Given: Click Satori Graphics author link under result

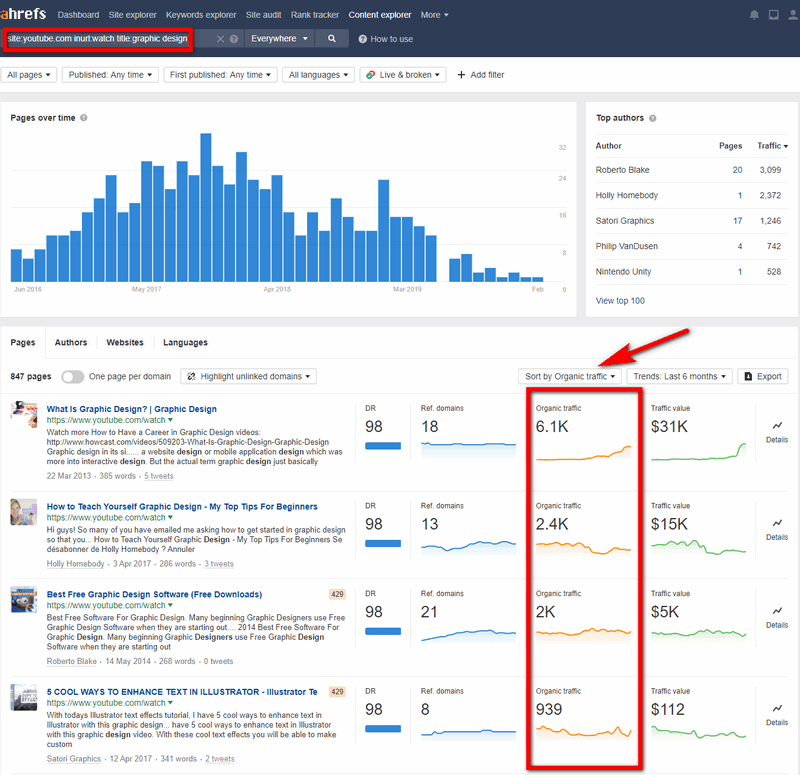Looking at the screenshot, I should [x=73, y=759].
